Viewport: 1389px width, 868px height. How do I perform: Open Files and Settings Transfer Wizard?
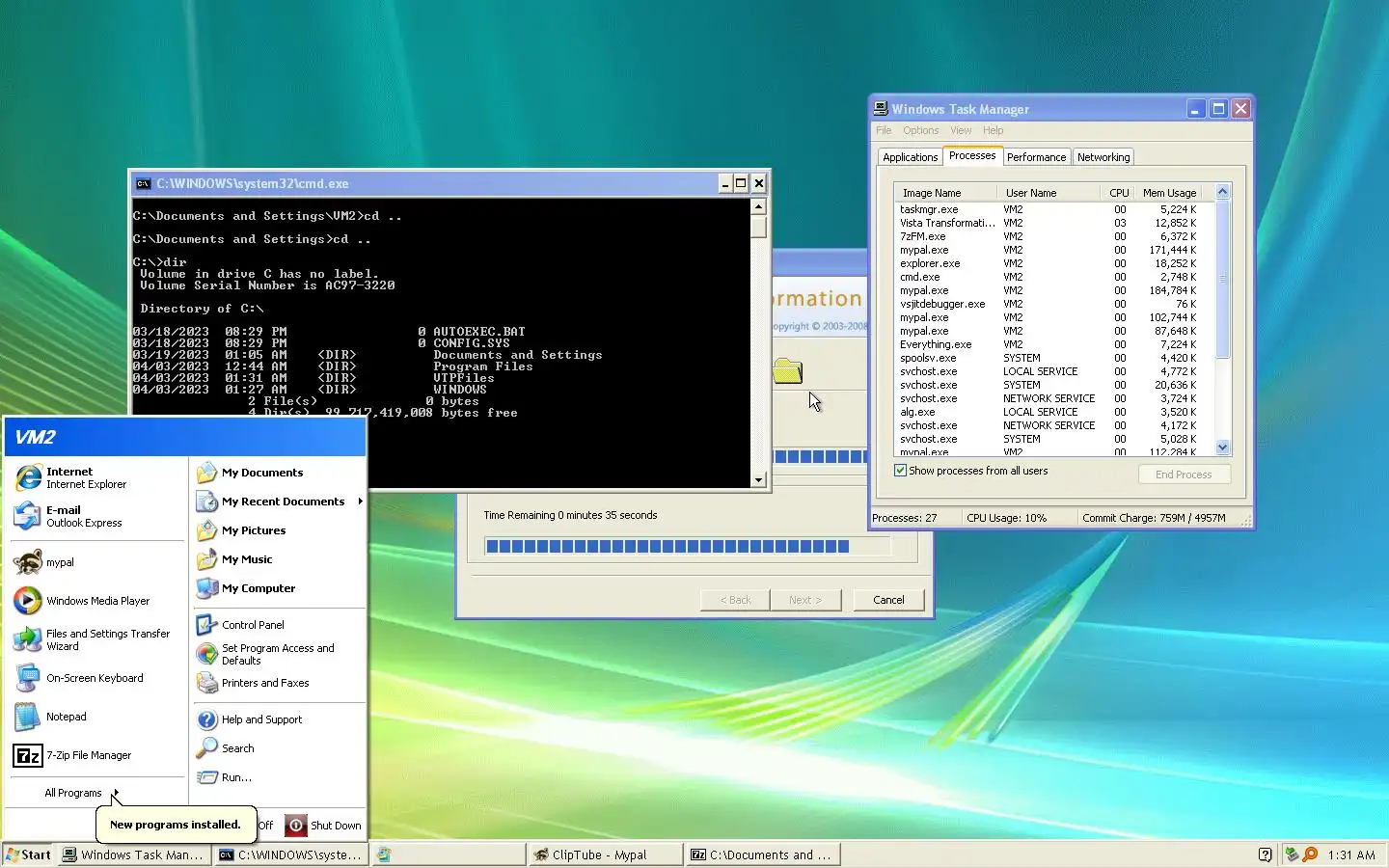coord(95,639)
